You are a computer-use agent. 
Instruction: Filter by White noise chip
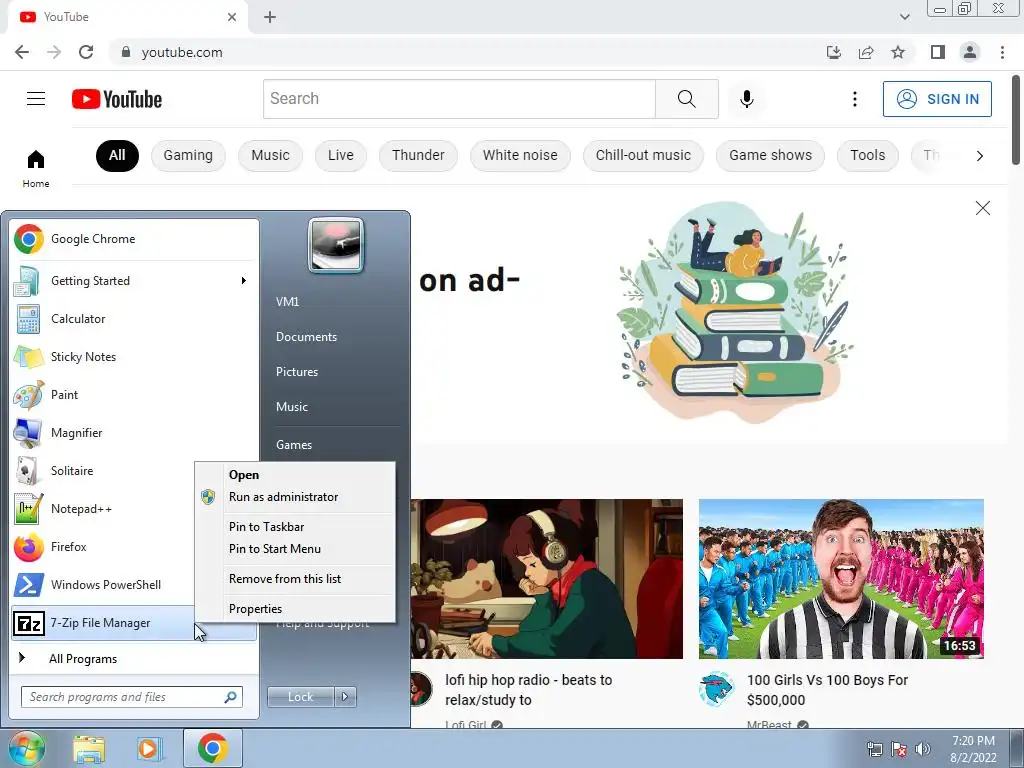pyautogui.click(x=520, y=155)
